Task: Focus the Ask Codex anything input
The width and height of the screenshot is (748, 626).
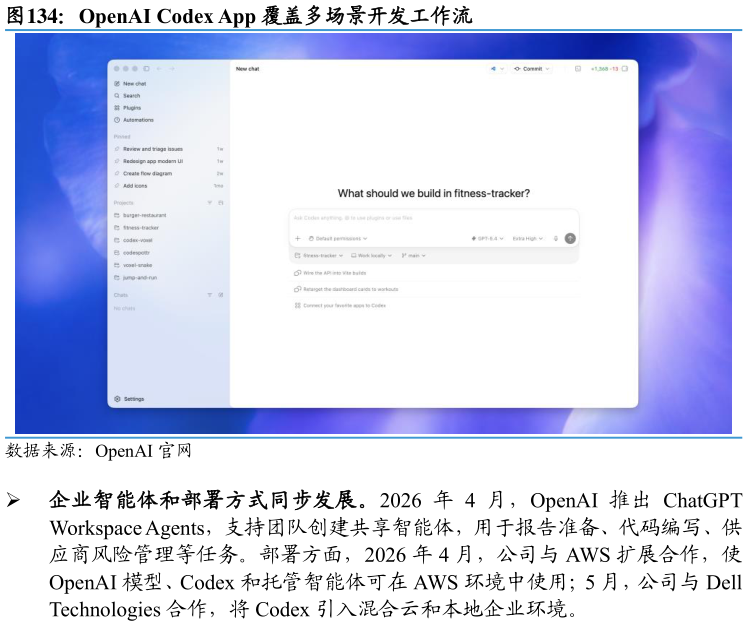Action: coord(434,218)
